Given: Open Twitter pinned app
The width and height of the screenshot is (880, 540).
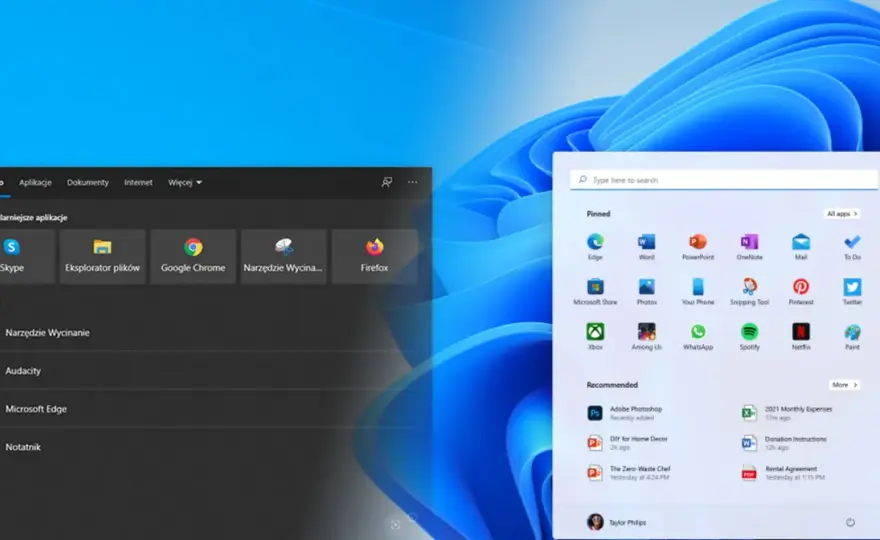Looking at the screenshot, I should pos(852,292).
